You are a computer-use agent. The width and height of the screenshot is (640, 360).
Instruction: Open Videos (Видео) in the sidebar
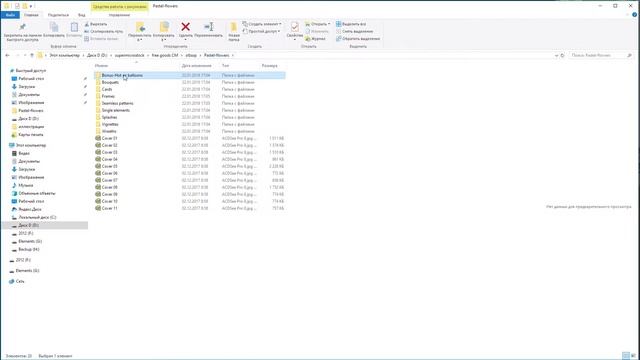[x=24, y=153]
